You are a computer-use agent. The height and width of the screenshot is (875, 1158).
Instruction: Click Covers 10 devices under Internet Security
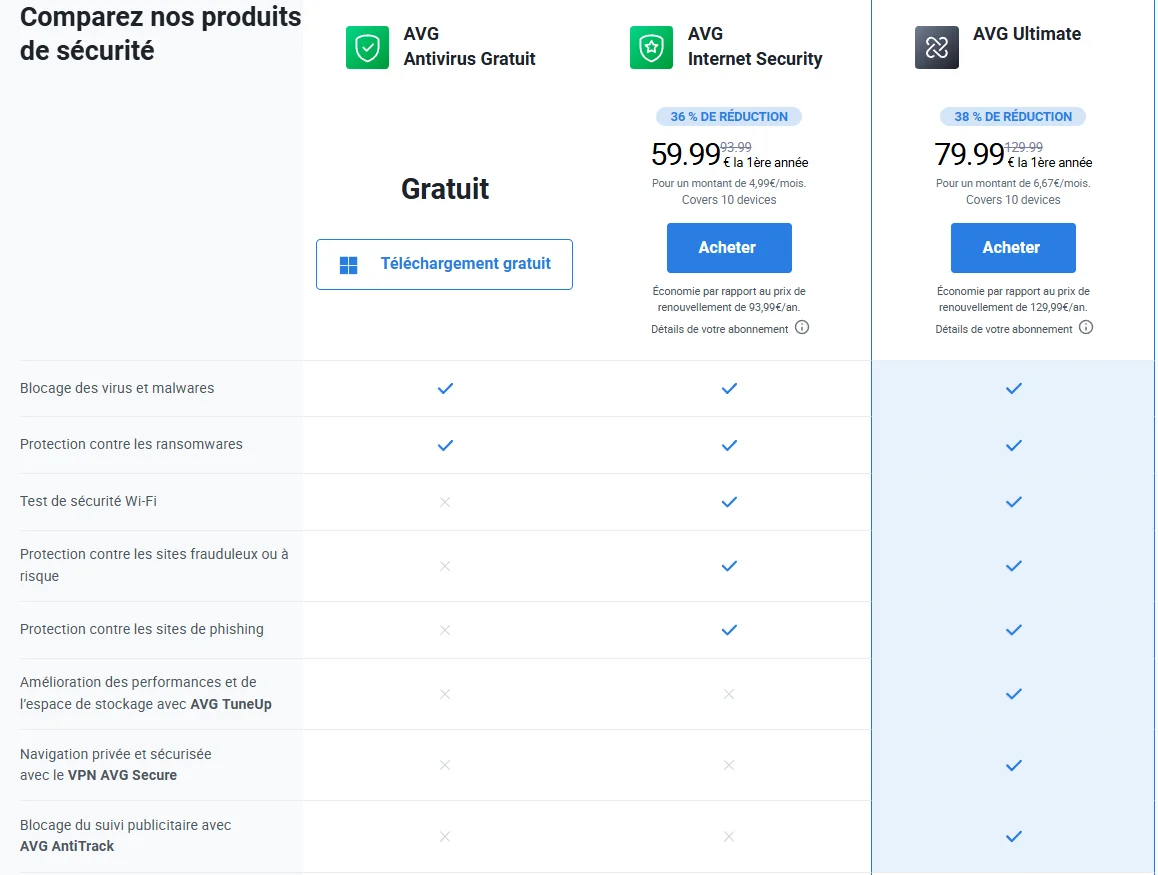(x=729, y=200)
